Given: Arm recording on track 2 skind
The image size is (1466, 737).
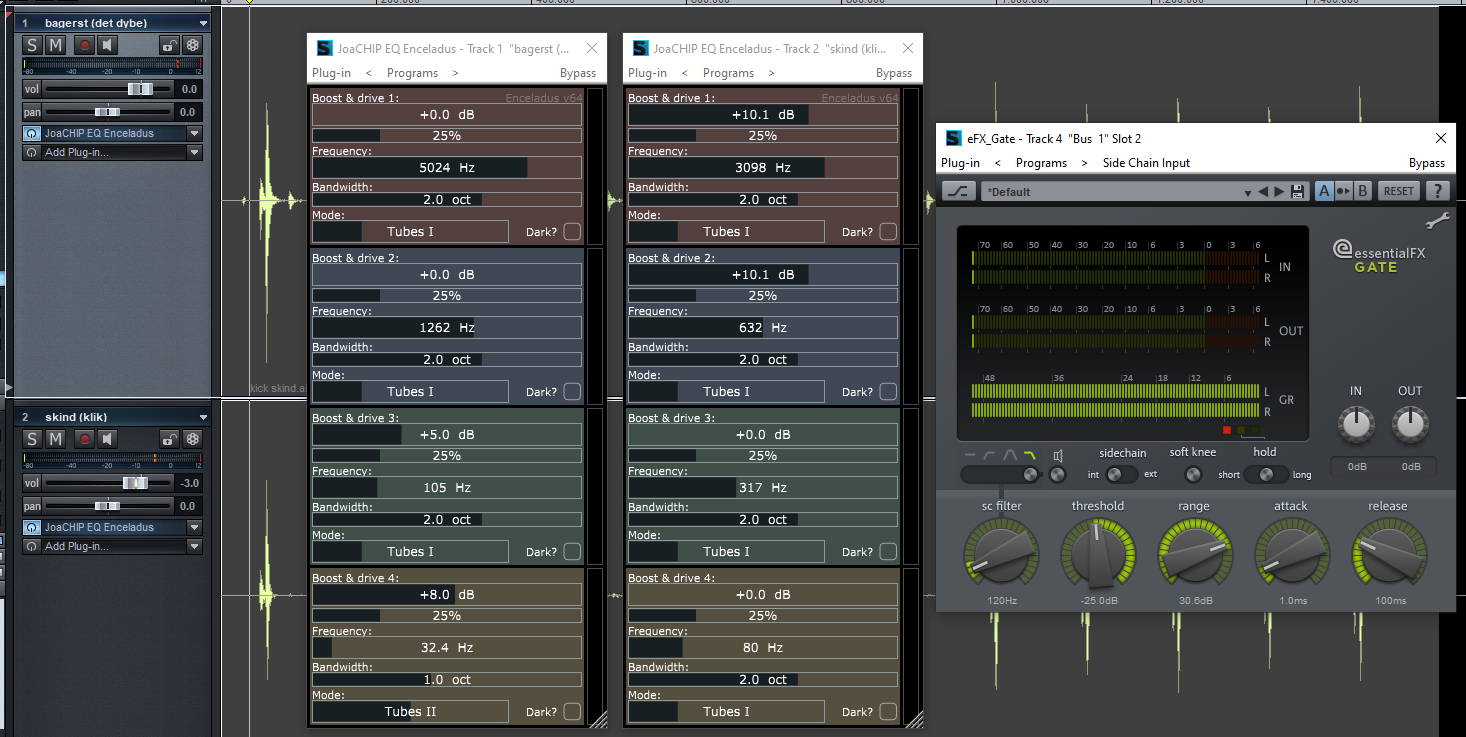Looking at the screenshot, I should (85, 439).
